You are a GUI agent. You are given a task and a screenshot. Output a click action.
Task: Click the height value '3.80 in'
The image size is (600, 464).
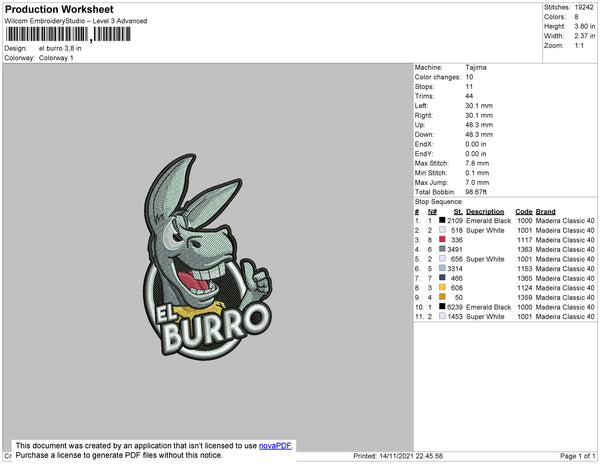point(584,26)
